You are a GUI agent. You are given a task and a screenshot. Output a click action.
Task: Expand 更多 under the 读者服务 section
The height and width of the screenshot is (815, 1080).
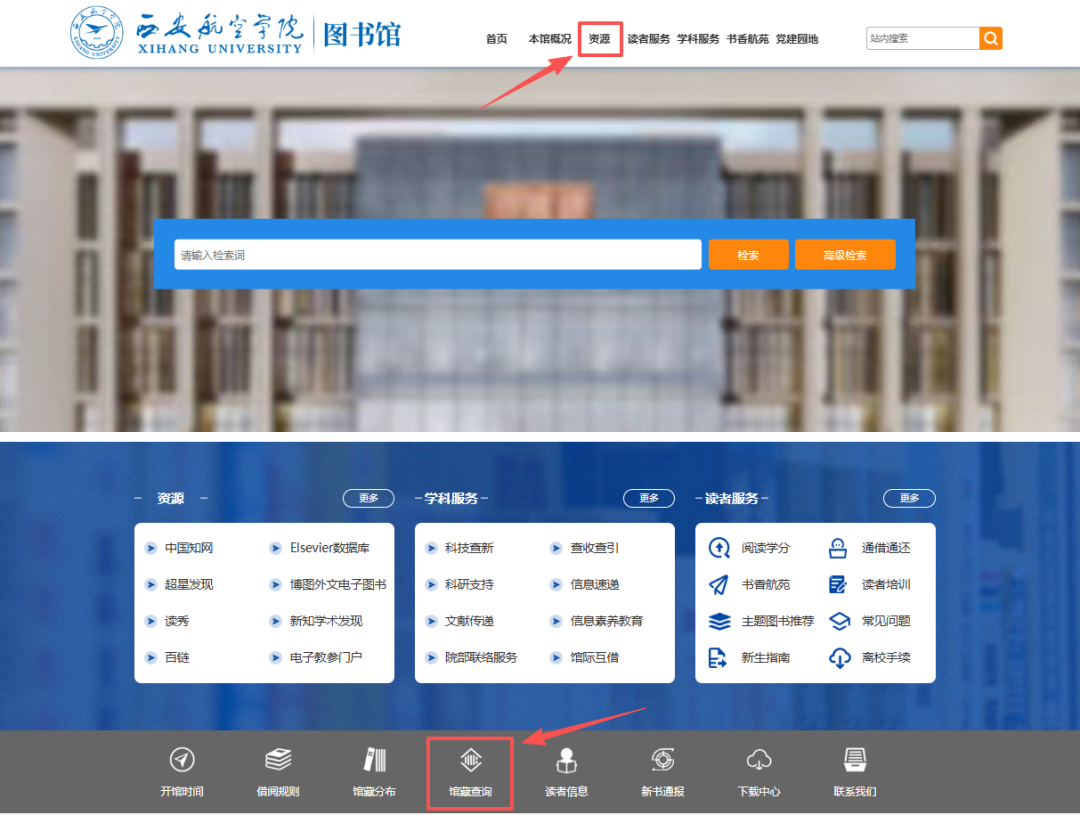pyautogui.click(x=908, y=498)
